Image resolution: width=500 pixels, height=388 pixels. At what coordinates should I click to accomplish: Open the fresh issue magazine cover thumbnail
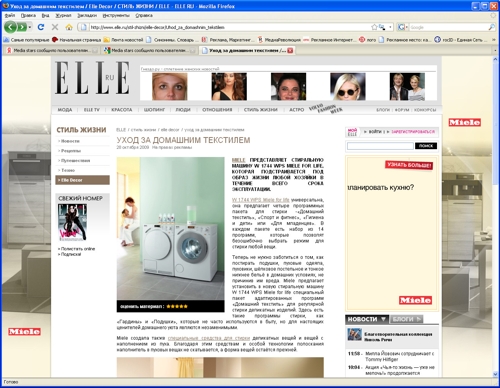tap(72, 223)
